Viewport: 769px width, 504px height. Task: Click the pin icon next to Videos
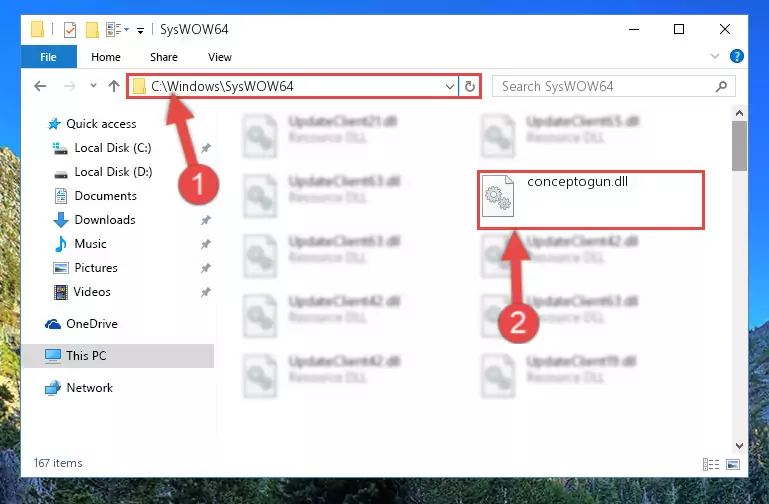(x=205, y=292)
